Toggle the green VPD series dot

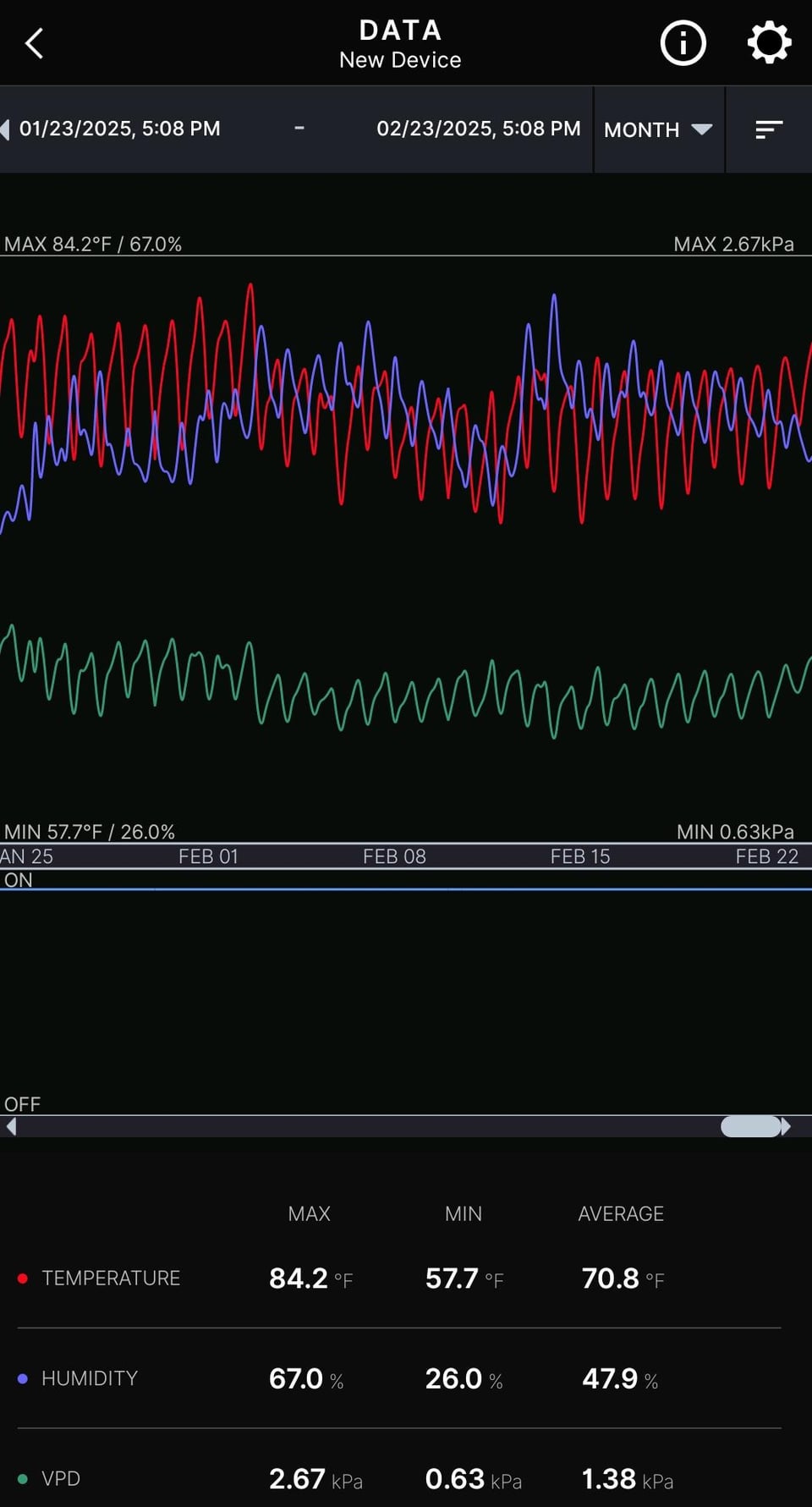coord(23,1479)
